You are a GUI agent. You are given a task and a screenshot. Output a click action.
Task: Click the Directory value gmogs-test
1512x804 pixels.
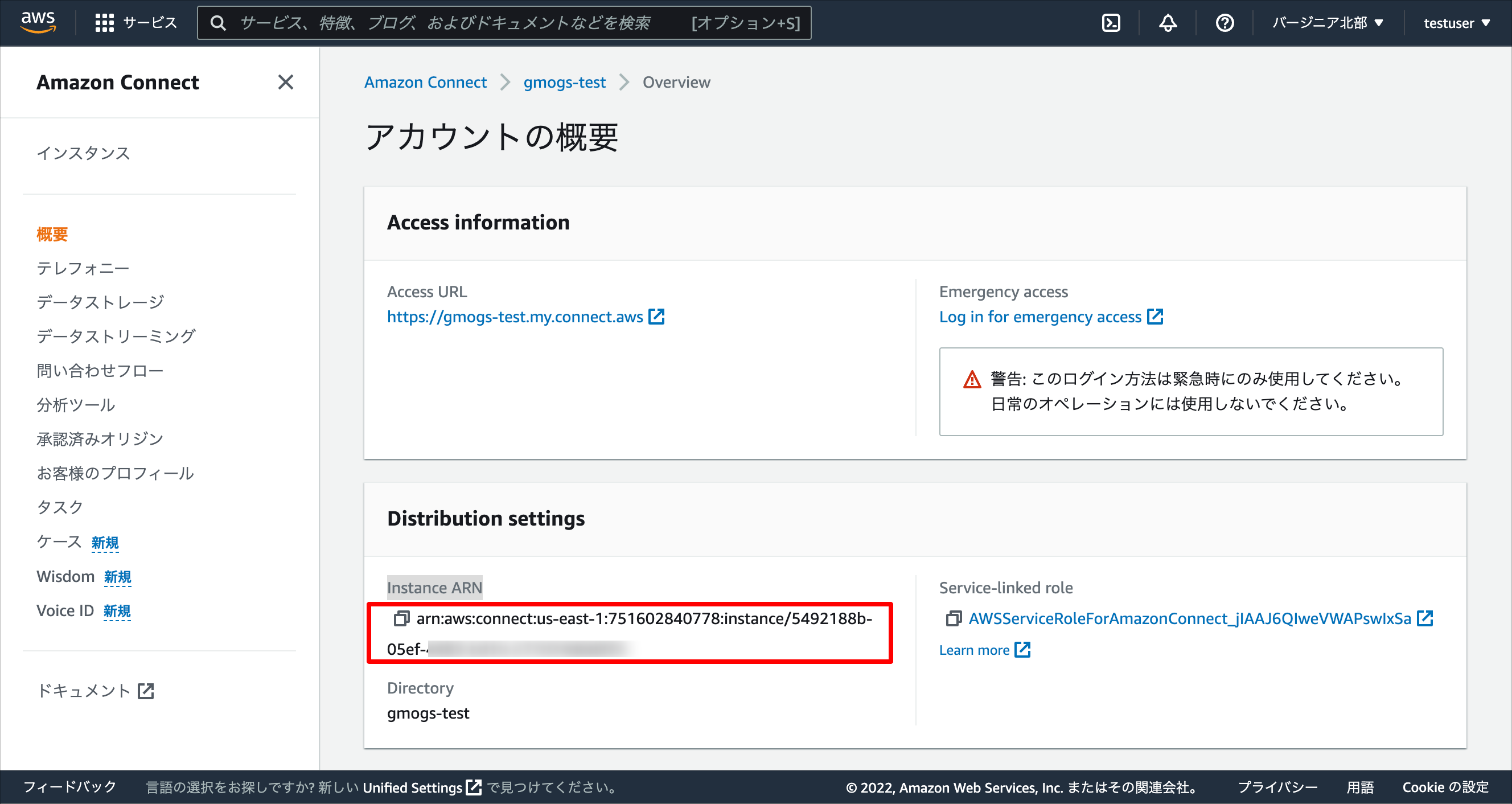pyautogui.click(x=428, y=713)
